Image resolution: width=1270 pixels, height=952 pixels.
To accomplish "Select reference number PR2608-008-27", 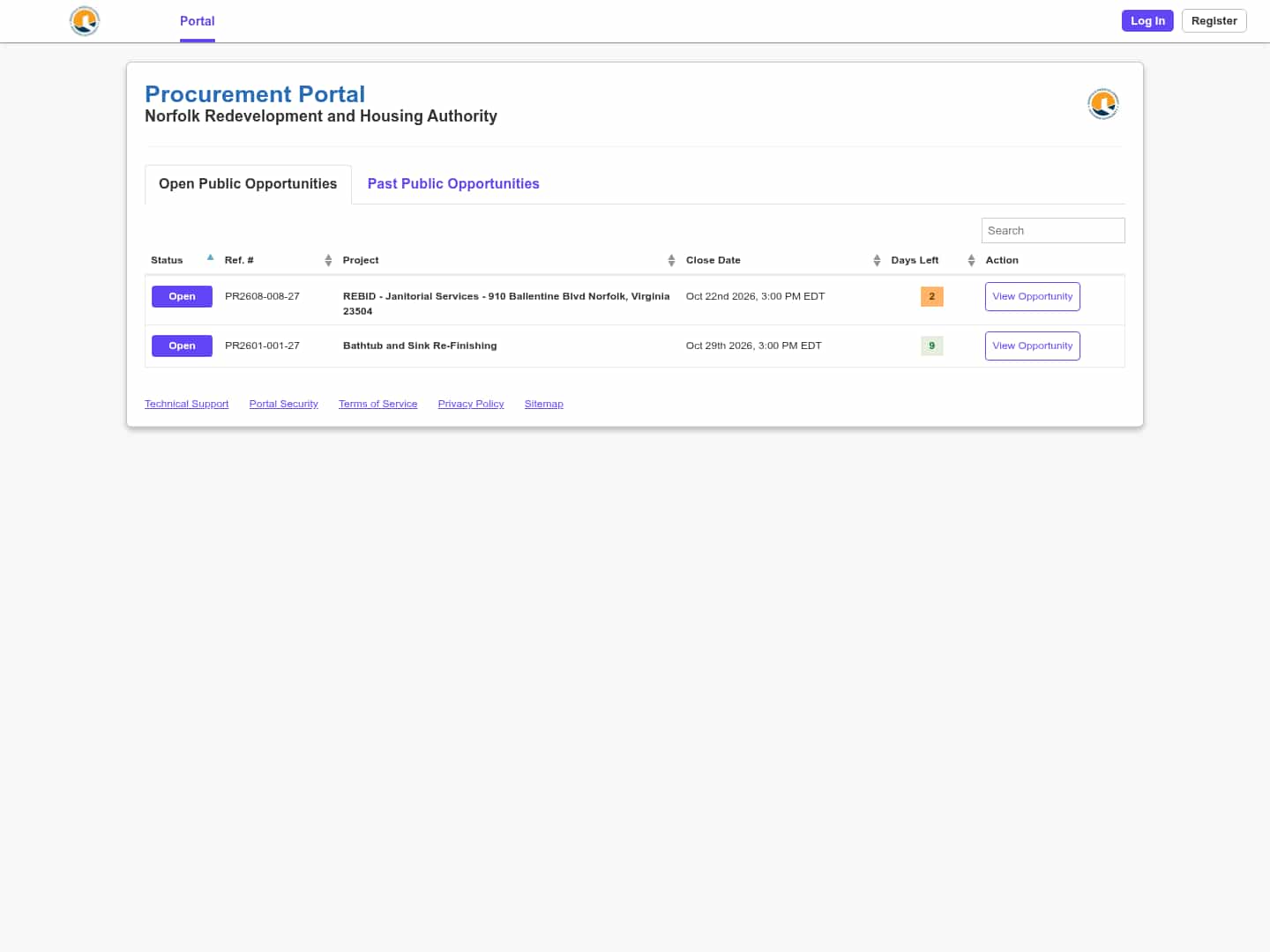I will point(262,297).
